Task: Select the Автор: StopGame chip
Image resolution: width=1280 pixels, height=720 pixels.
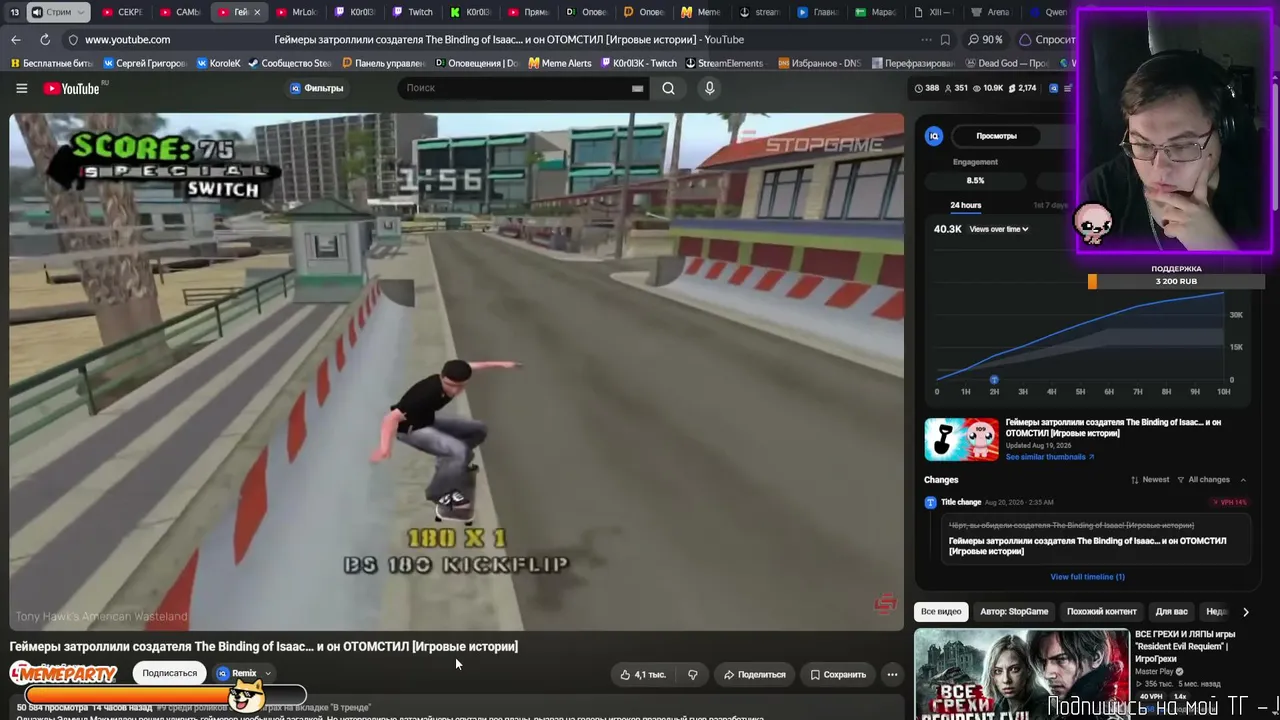Action: (1014, 612)
